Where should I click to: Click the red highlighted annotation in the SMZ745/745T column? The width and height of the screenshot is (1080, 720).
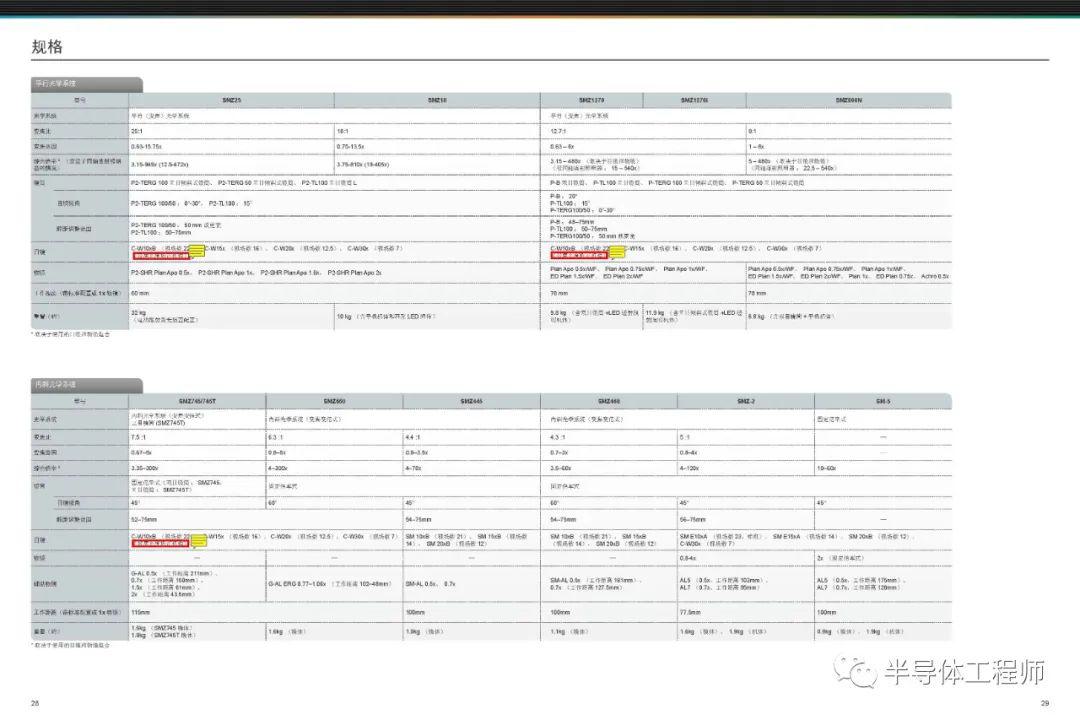(160, 544)
